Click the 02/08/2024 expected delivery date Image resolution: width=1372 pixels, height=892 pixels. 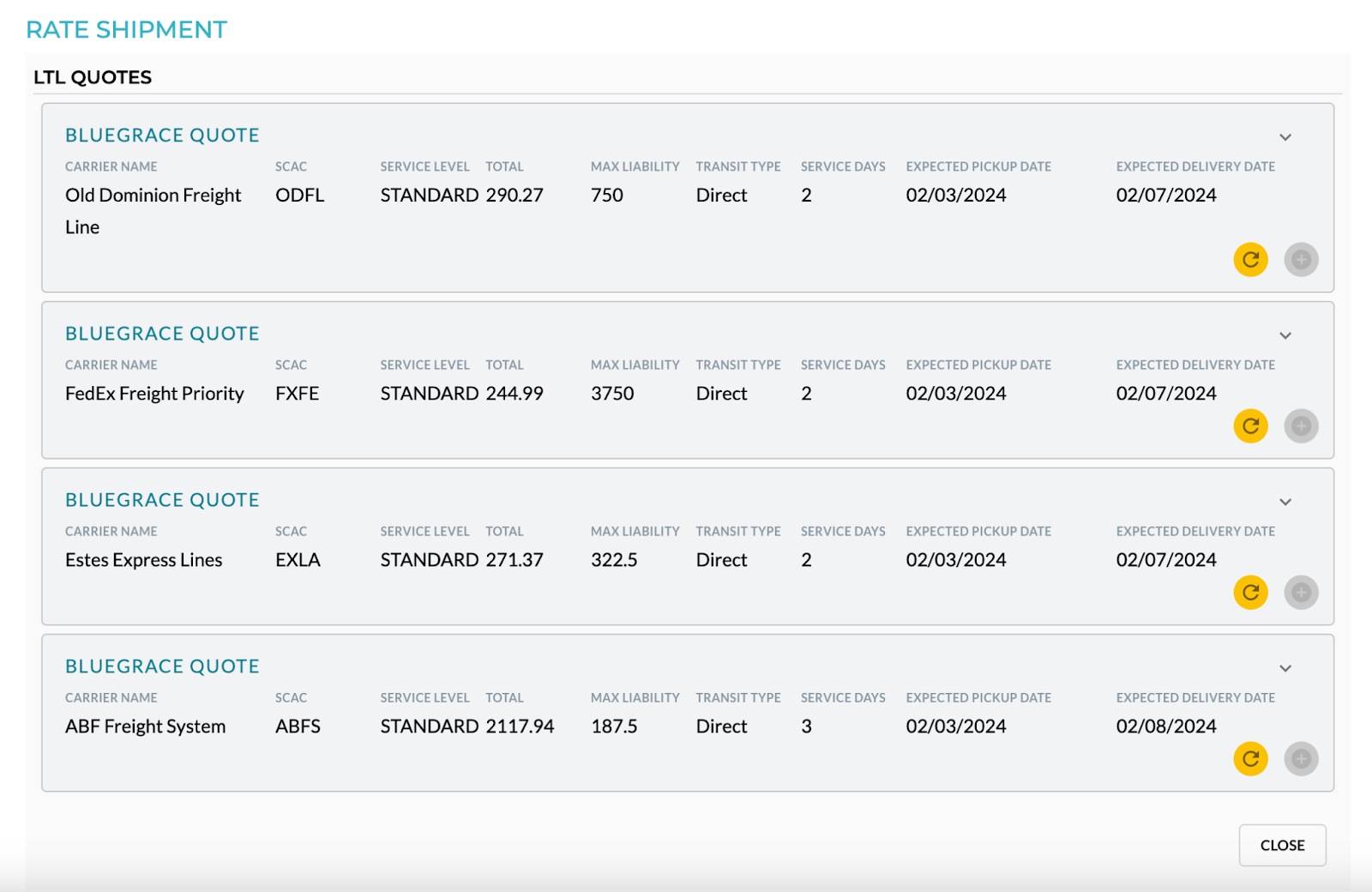1166,726
